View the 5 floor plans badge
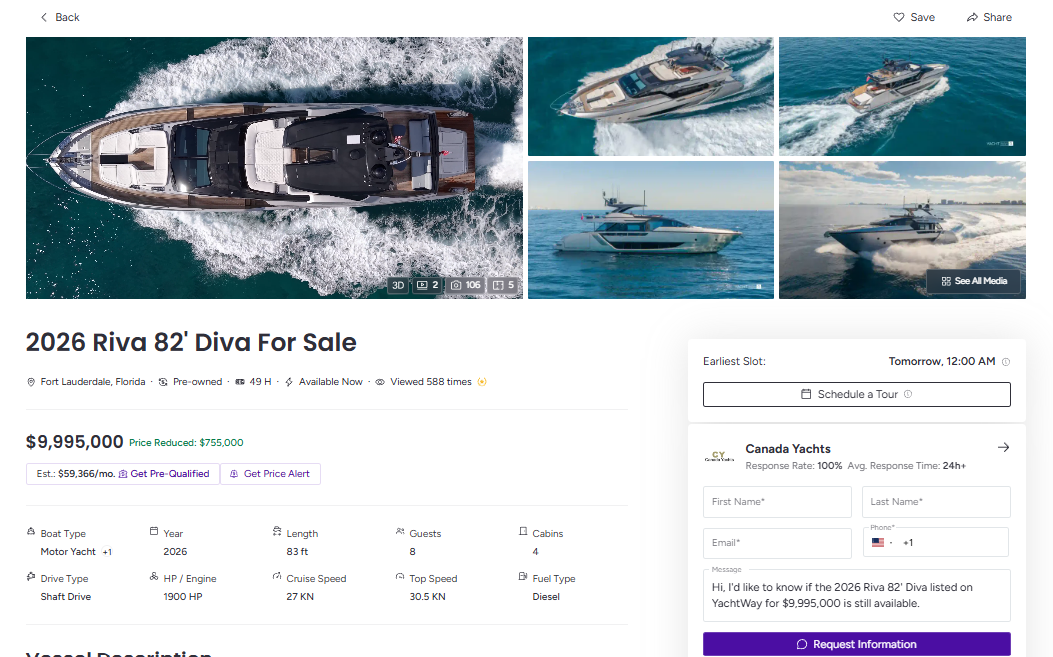Screen dimensions: 1053x657 pos(504,285)
